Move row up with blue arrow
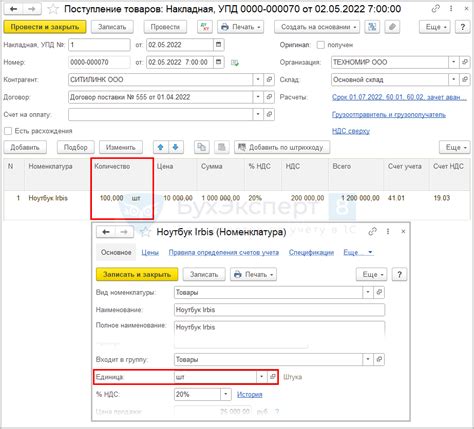 pyautogui.click(x=160, y=147)
